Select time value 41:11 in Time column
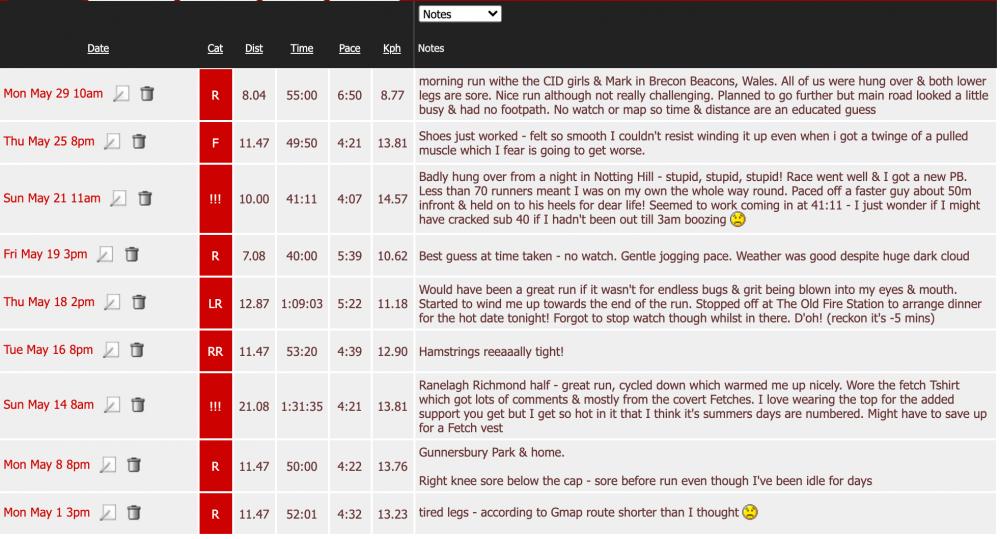 pos(302,199)
